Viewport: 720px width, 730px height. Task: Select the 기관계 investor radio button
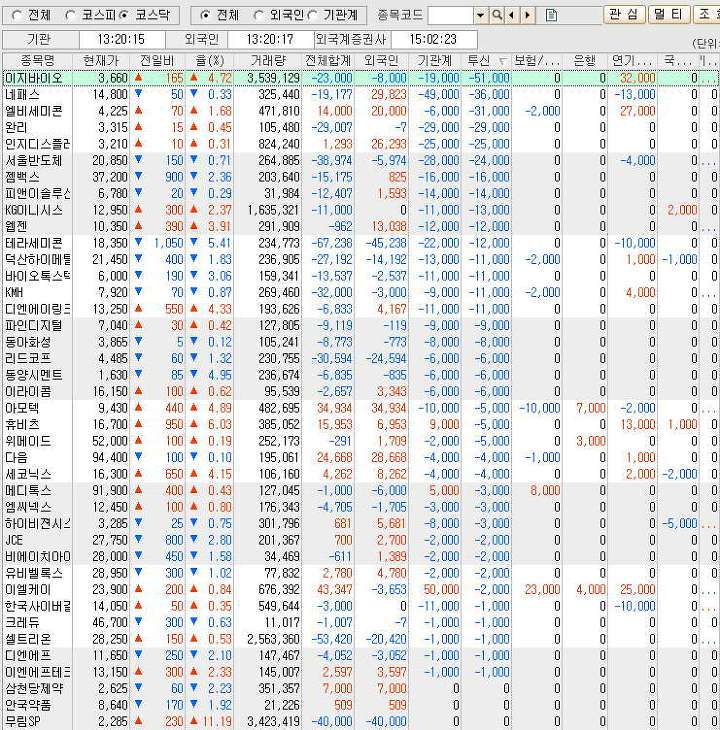pos(313,15)
